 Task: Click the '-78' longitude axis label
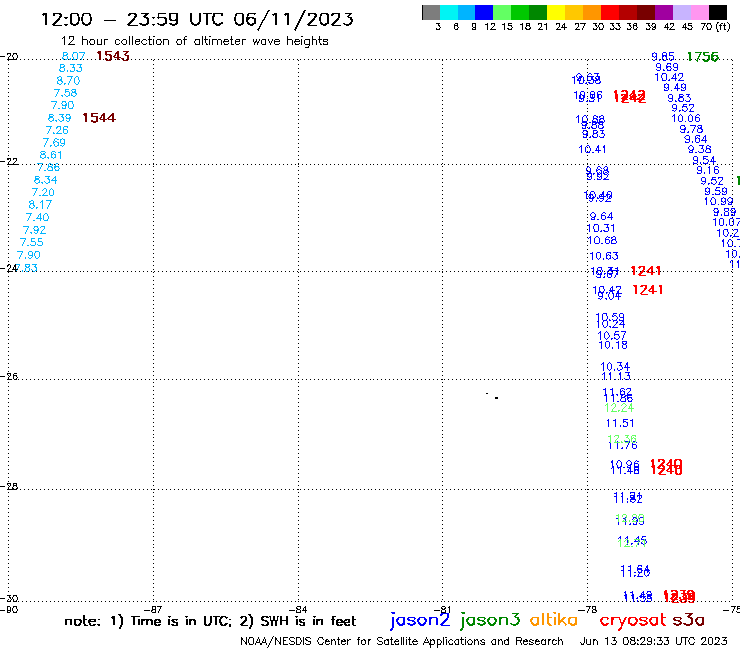[588, 609]
